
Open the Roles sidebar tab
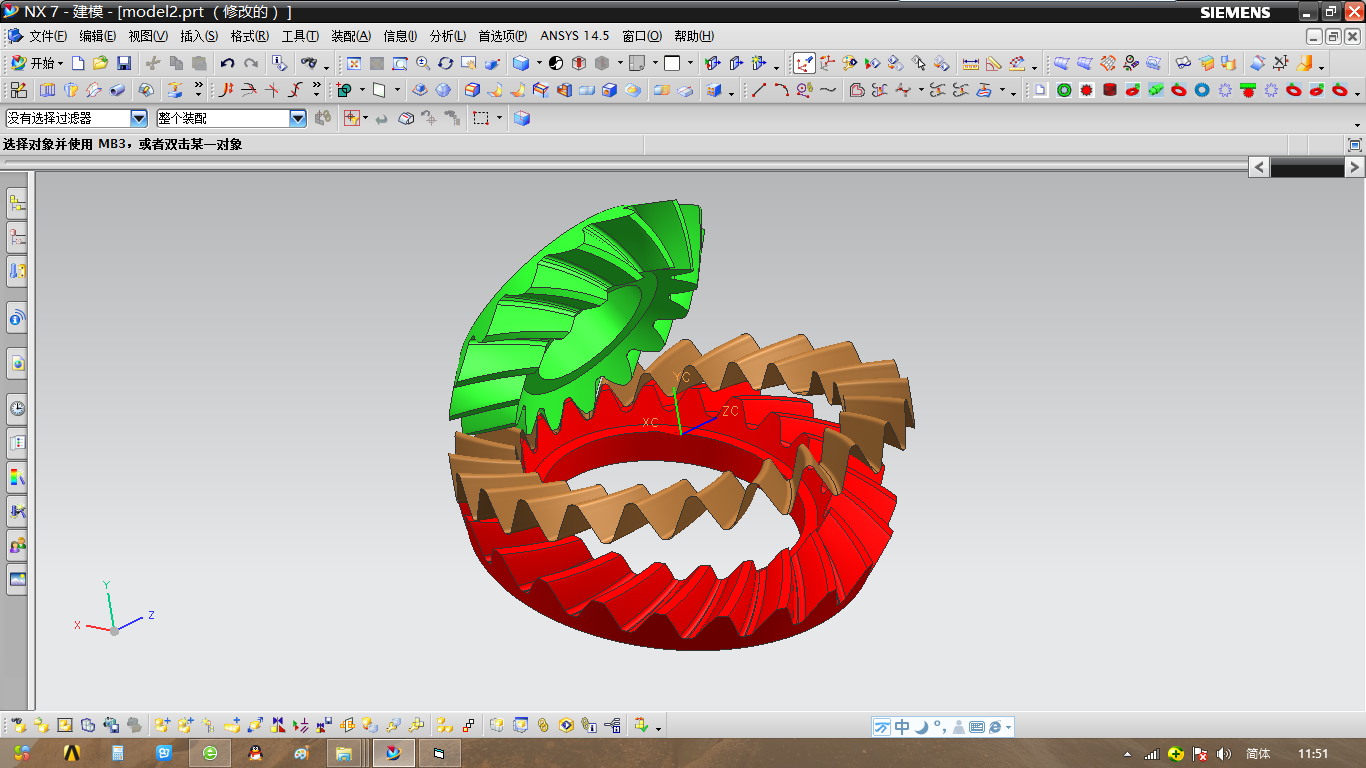click(x=17, y=545)
